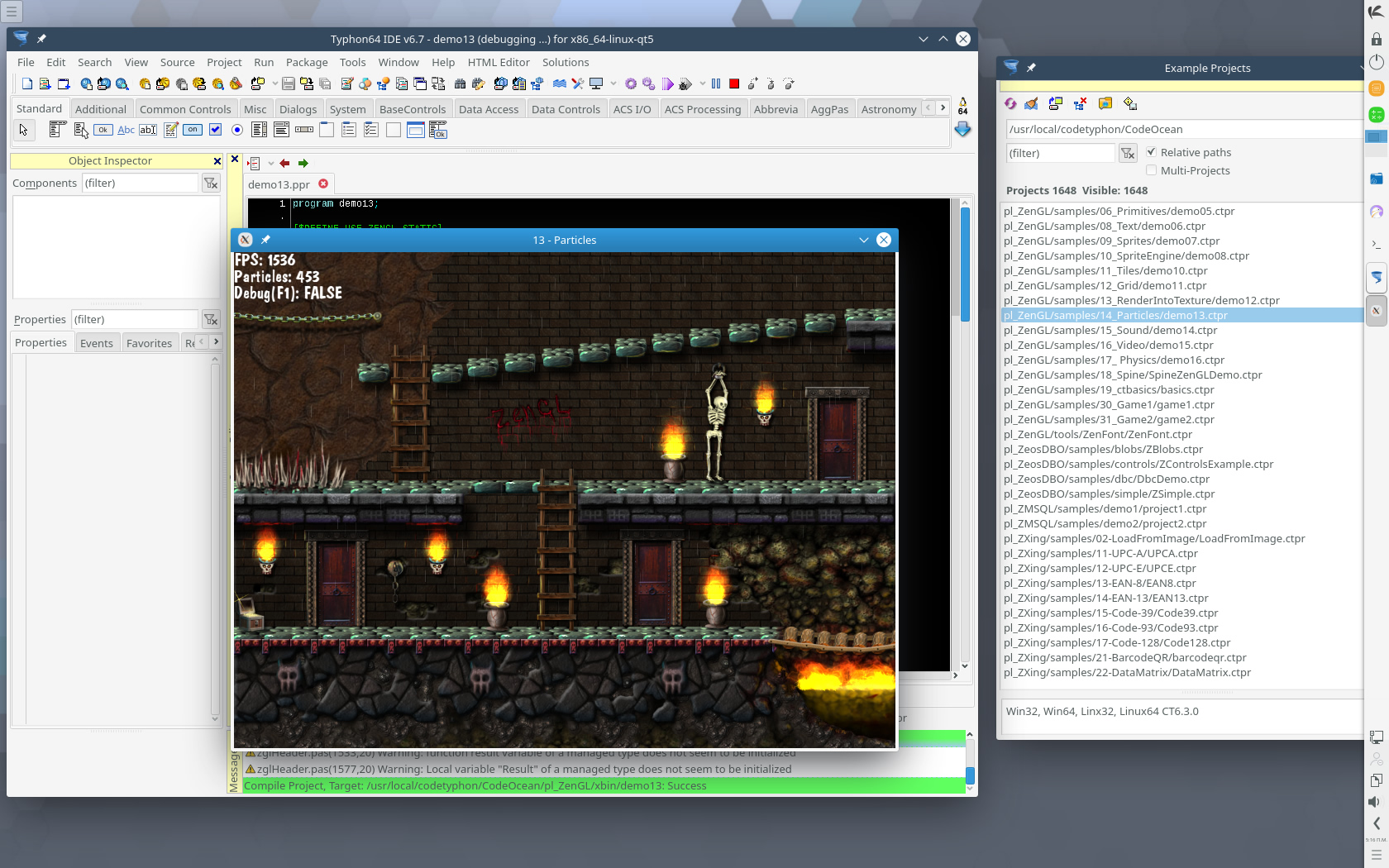Clear the Properties filter button
Viewport: 1389px width, 868px height.
(x=211, y=319)
